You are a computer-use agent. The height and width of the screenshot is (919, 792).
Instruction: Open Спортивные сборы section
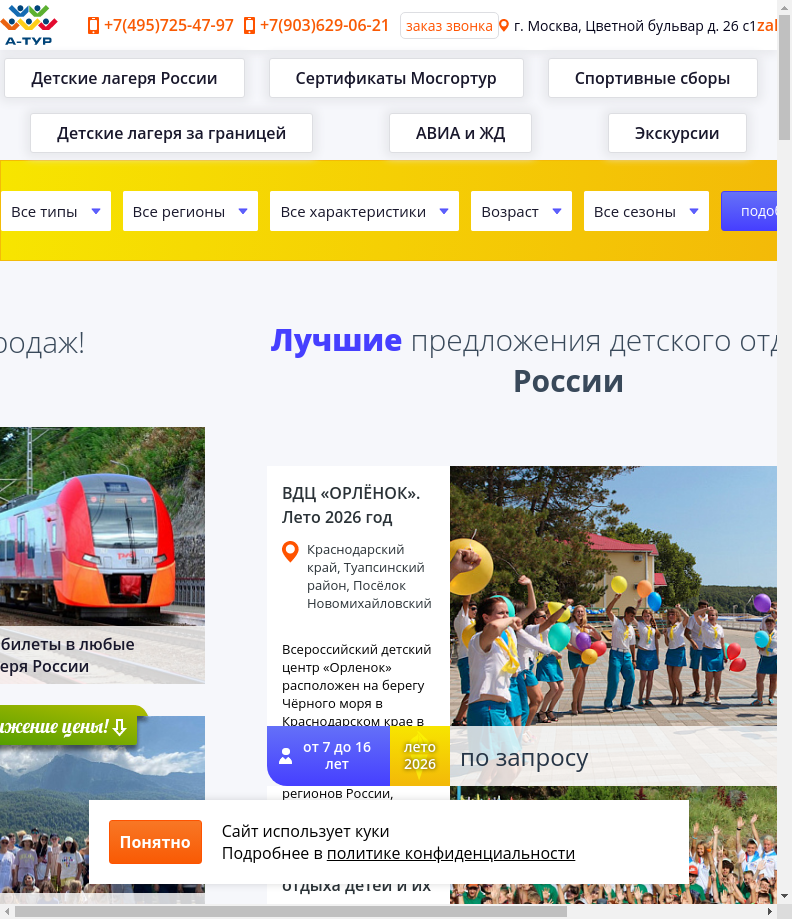tap(652, 78)
